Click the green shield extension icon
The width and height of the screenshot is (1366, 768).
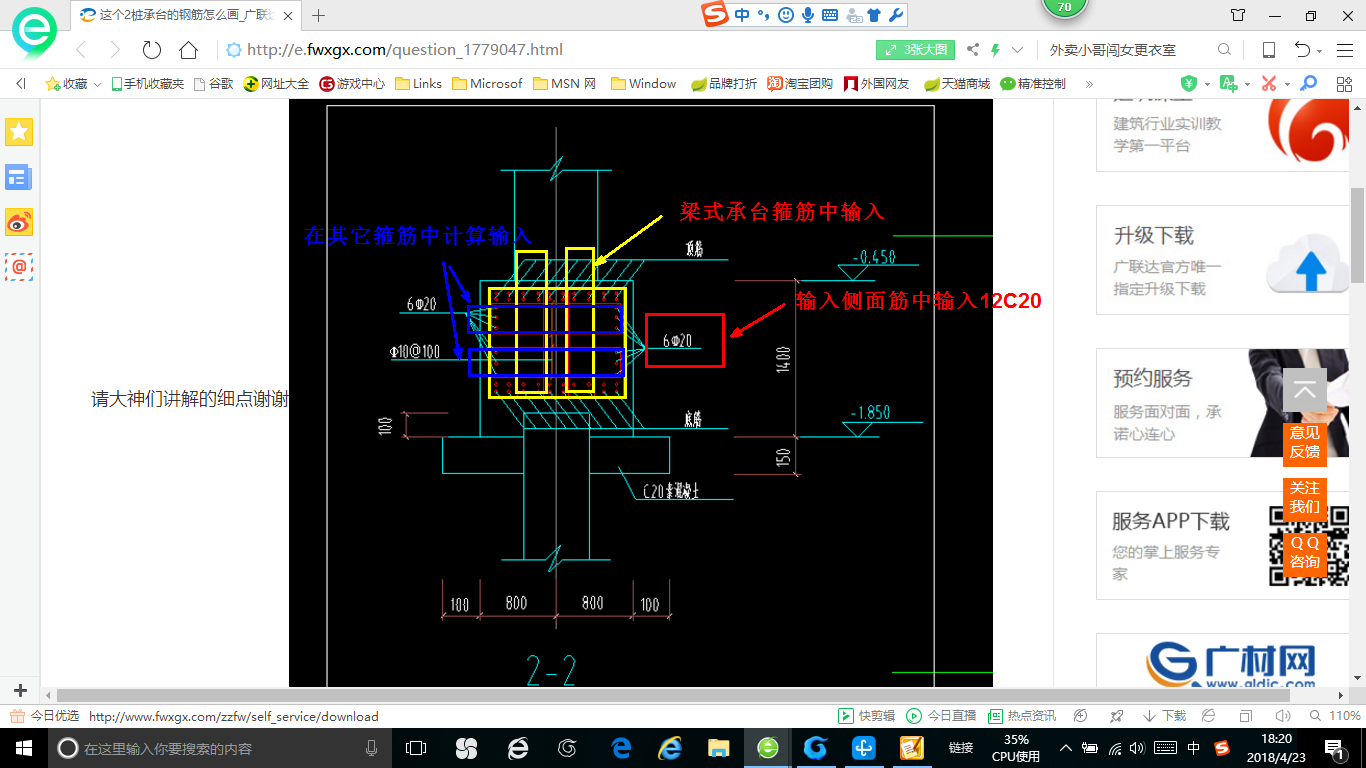(x=1188, y=84)
